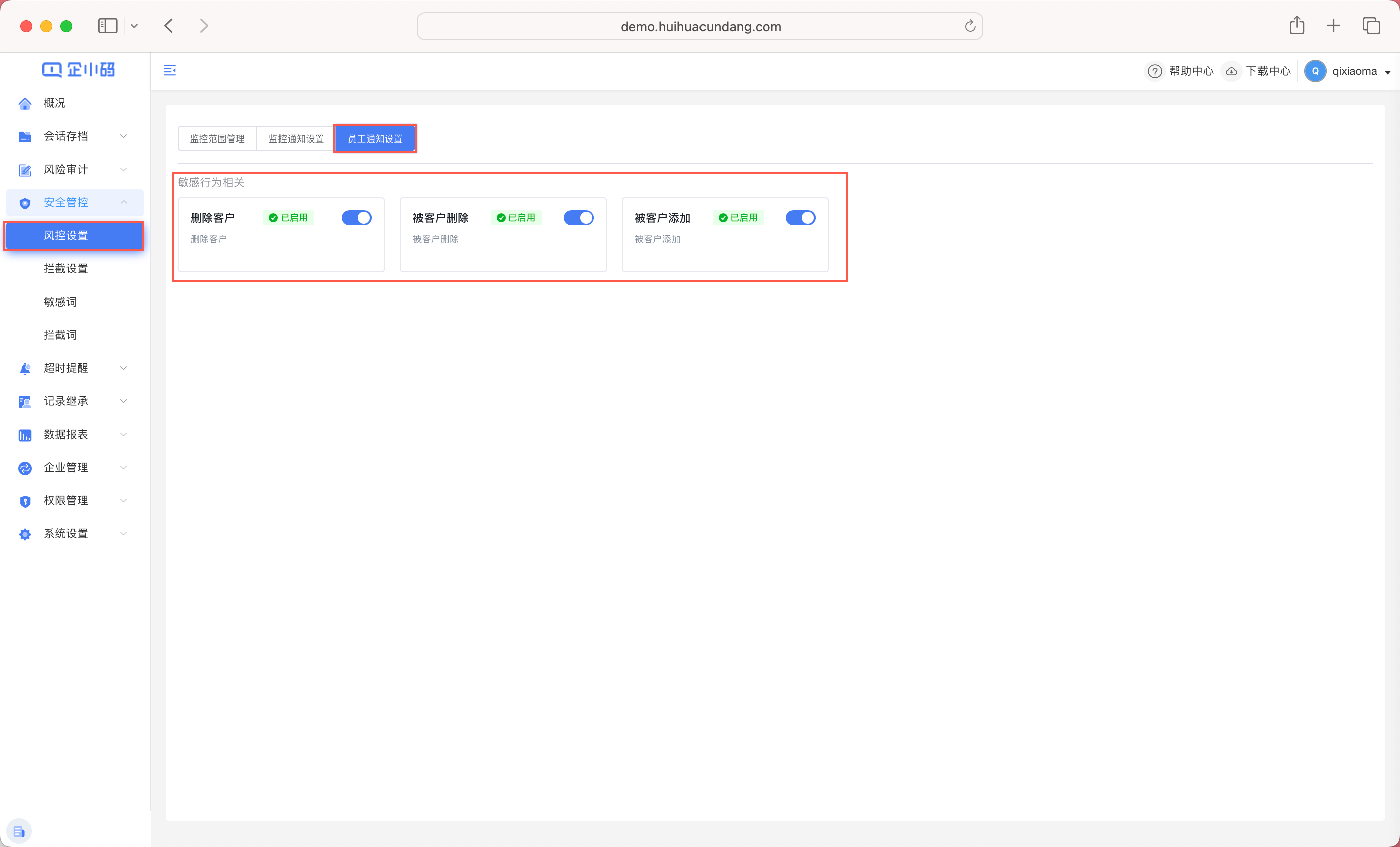Expand the 会话存档 submenu chevron

[x=123, y=136]
